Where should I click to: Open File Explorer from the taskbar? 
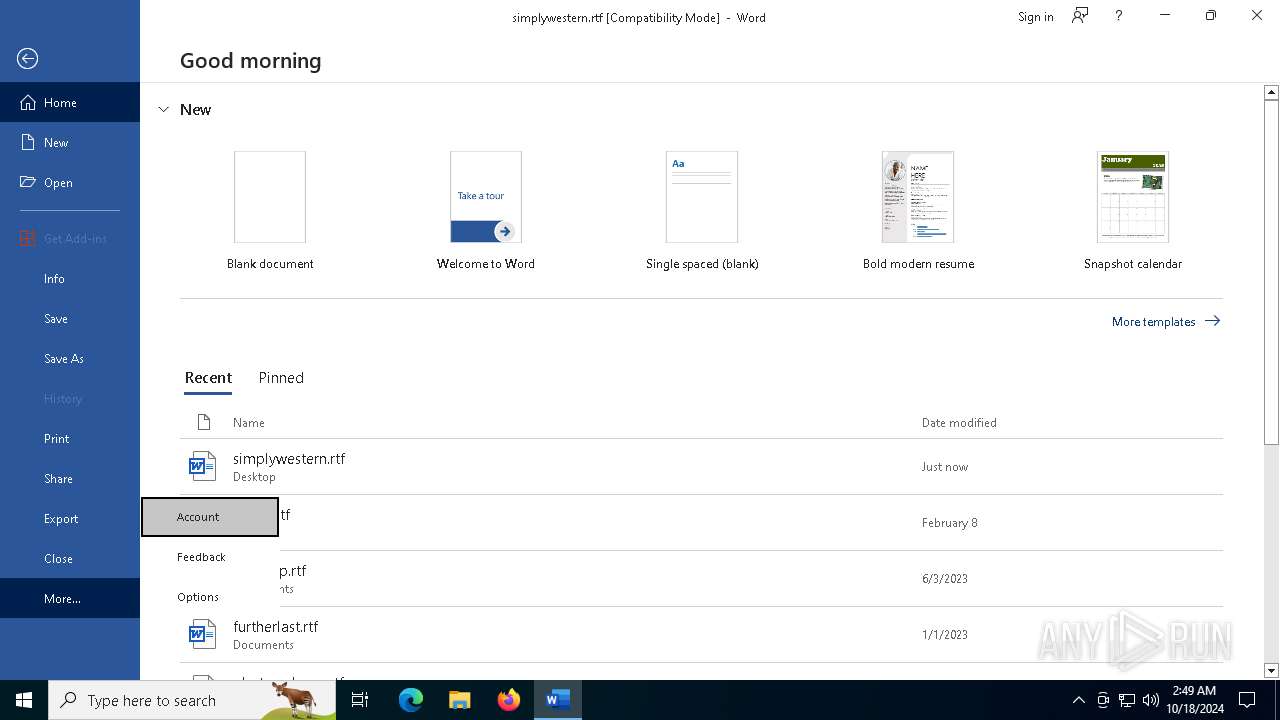point(459,700)
